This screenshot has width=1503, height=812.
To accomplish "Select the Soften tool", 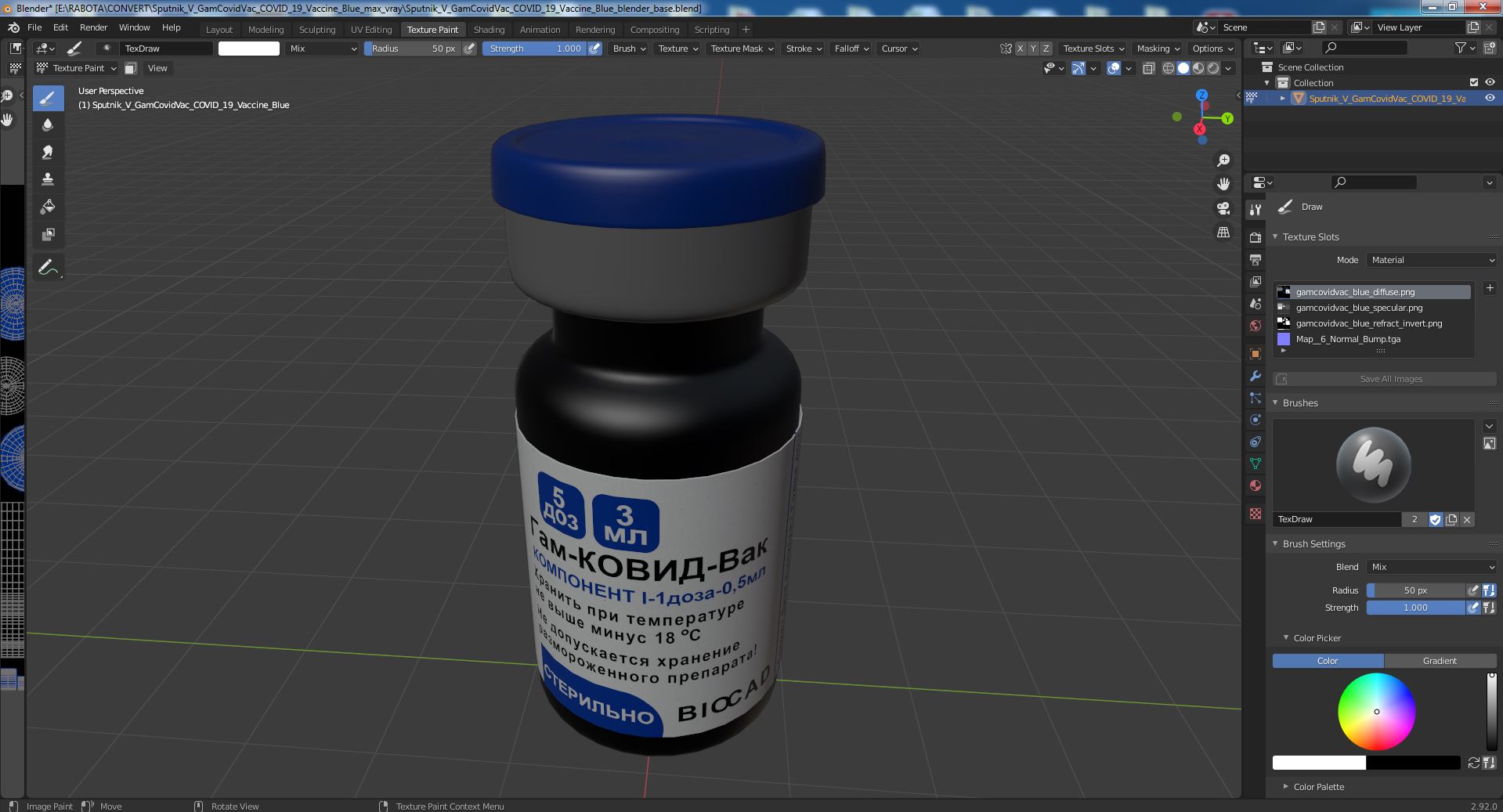I will (48, 125).
